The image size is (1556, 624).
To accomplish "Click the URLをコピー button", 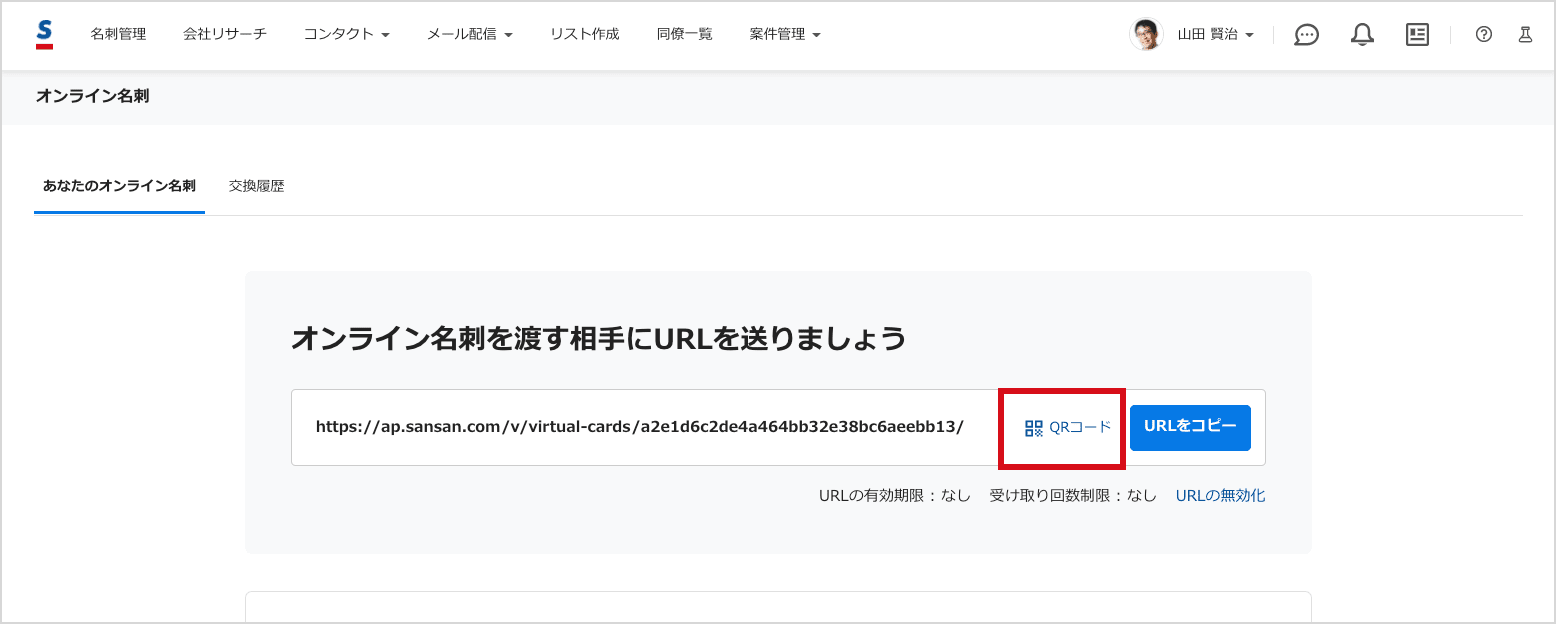I will pos(1190,427).
